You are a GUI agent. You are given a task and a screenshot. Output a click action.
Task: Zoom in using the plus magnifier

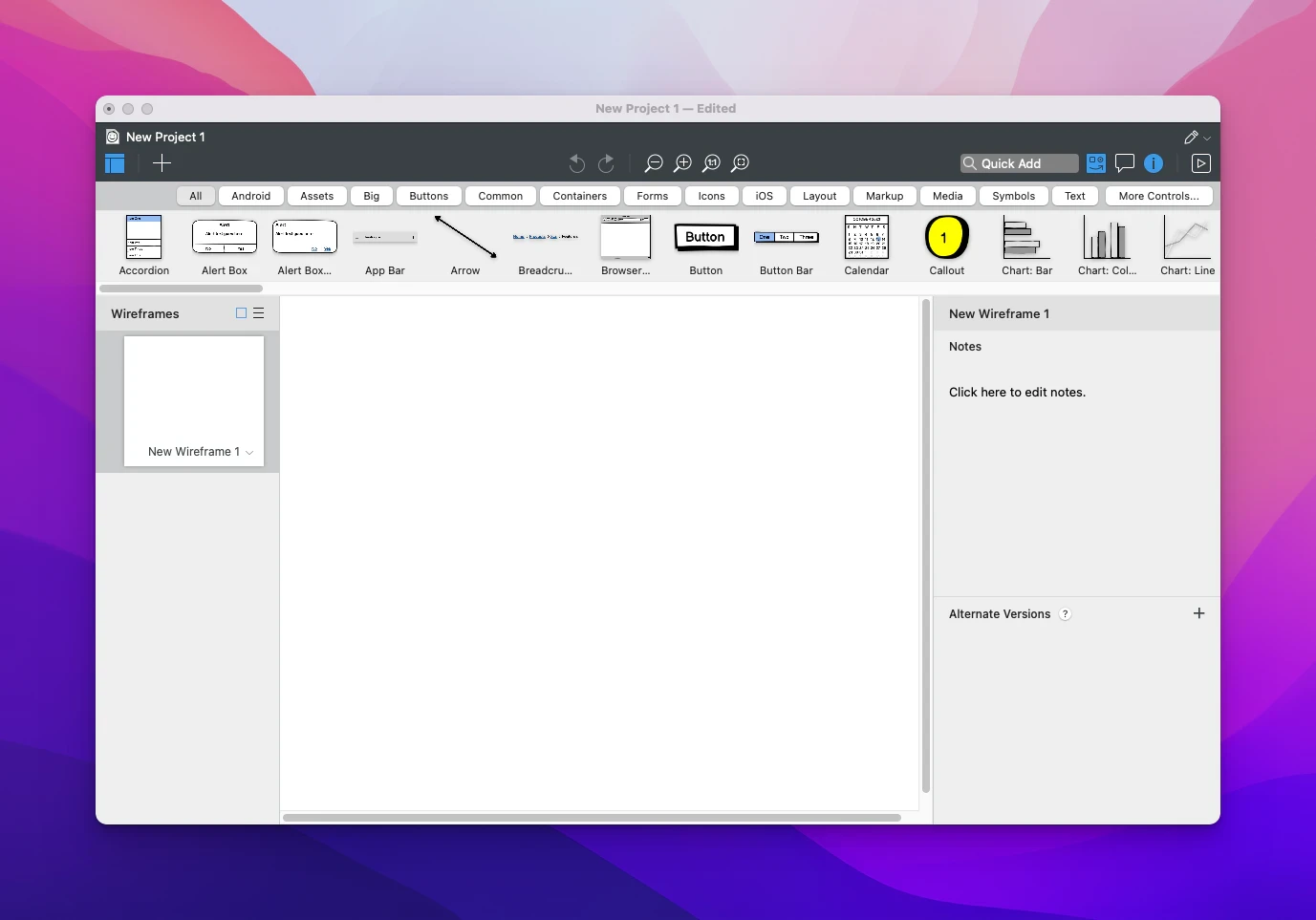coord(682,163)
